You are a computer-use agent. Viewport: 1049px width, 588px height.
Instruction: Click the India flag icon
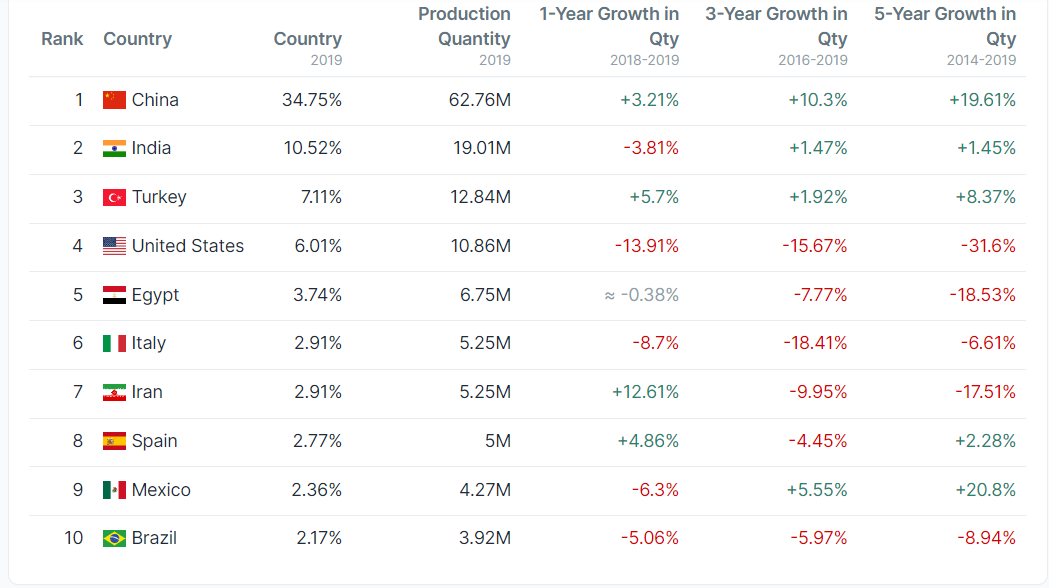pos(114,148)
